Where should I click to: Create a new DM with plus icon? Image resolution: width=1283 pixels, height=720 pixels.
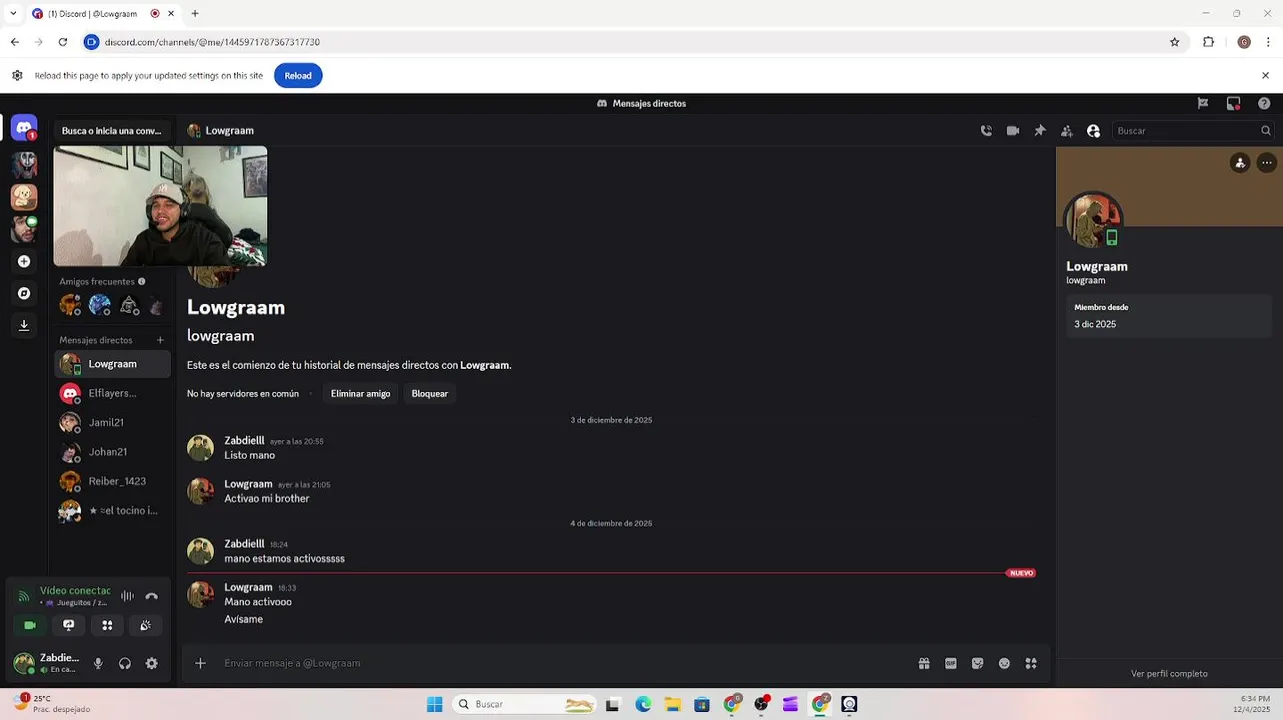pyautogui.click(x=160, y=340)
